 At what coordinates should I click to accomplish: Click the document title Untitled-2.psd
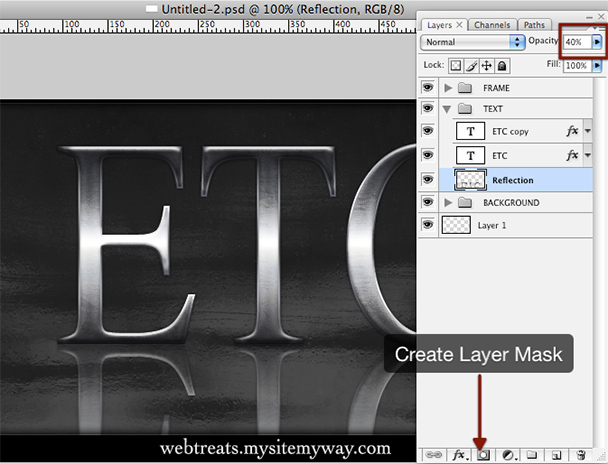click(x=203, y=9)
